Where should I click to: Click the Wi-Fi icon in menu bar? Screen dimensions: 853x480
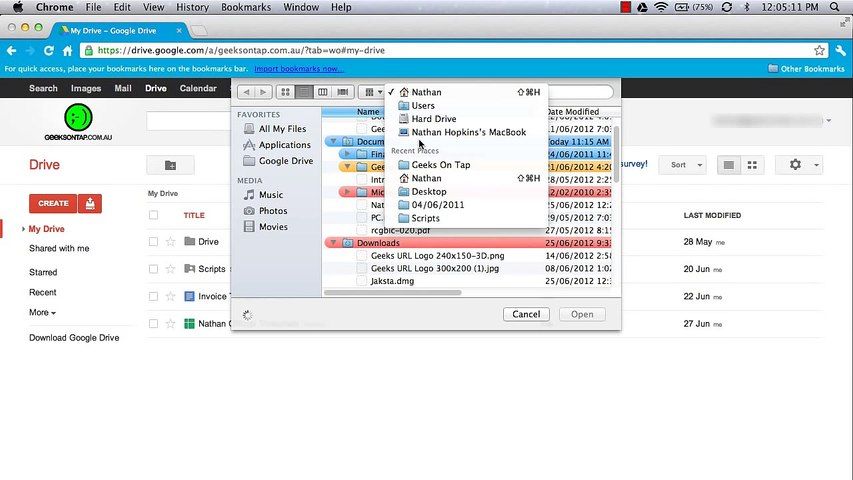tap(661, 7)
